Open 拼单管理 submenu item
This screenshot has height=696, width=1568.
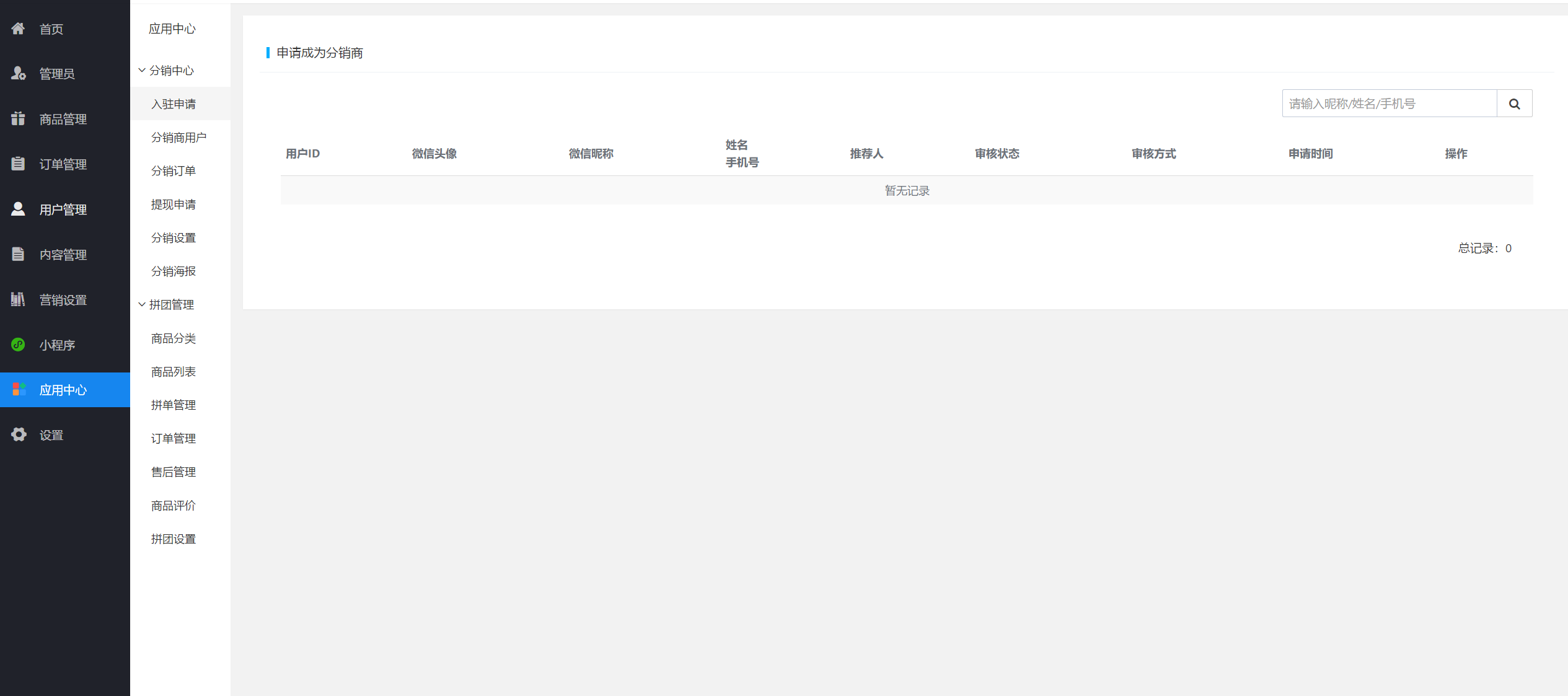(x=174, y=405)
